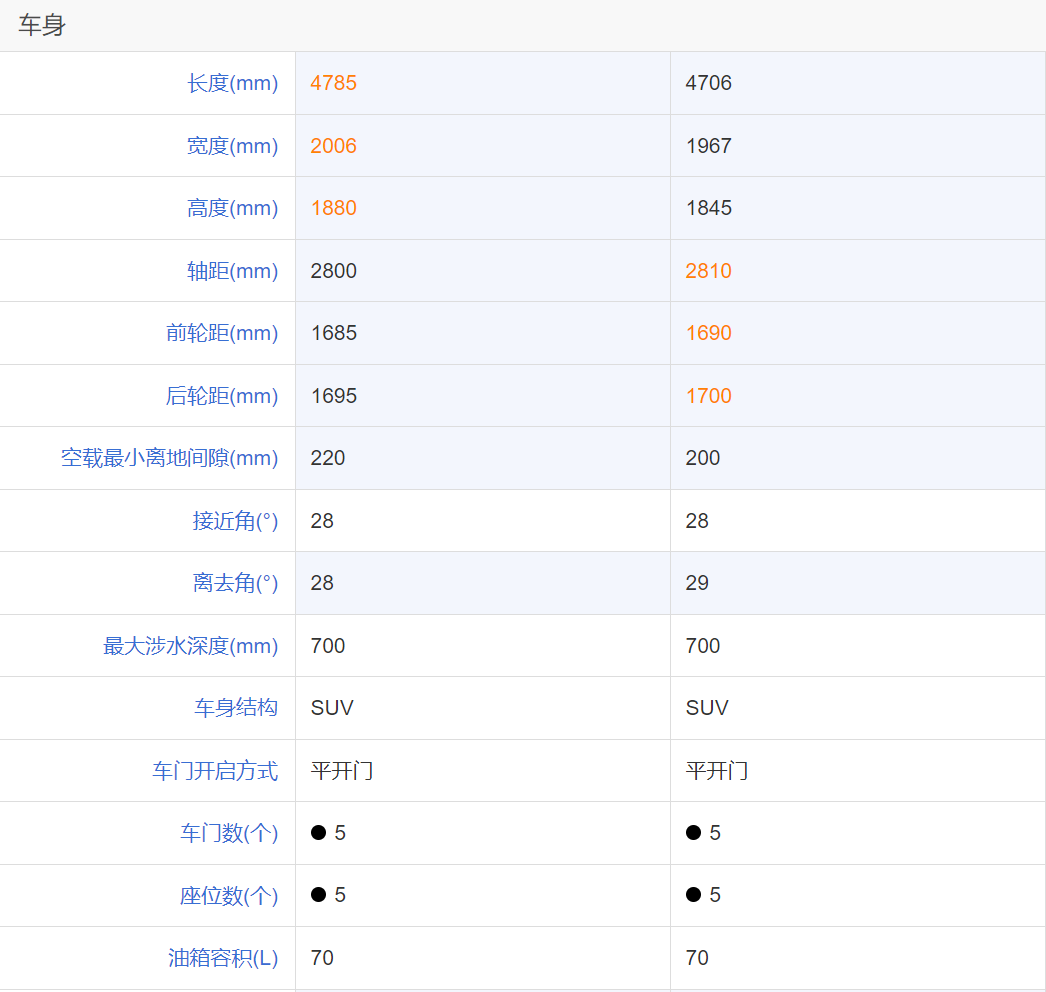Click the 油箱容积(L) label

(223, 958)
